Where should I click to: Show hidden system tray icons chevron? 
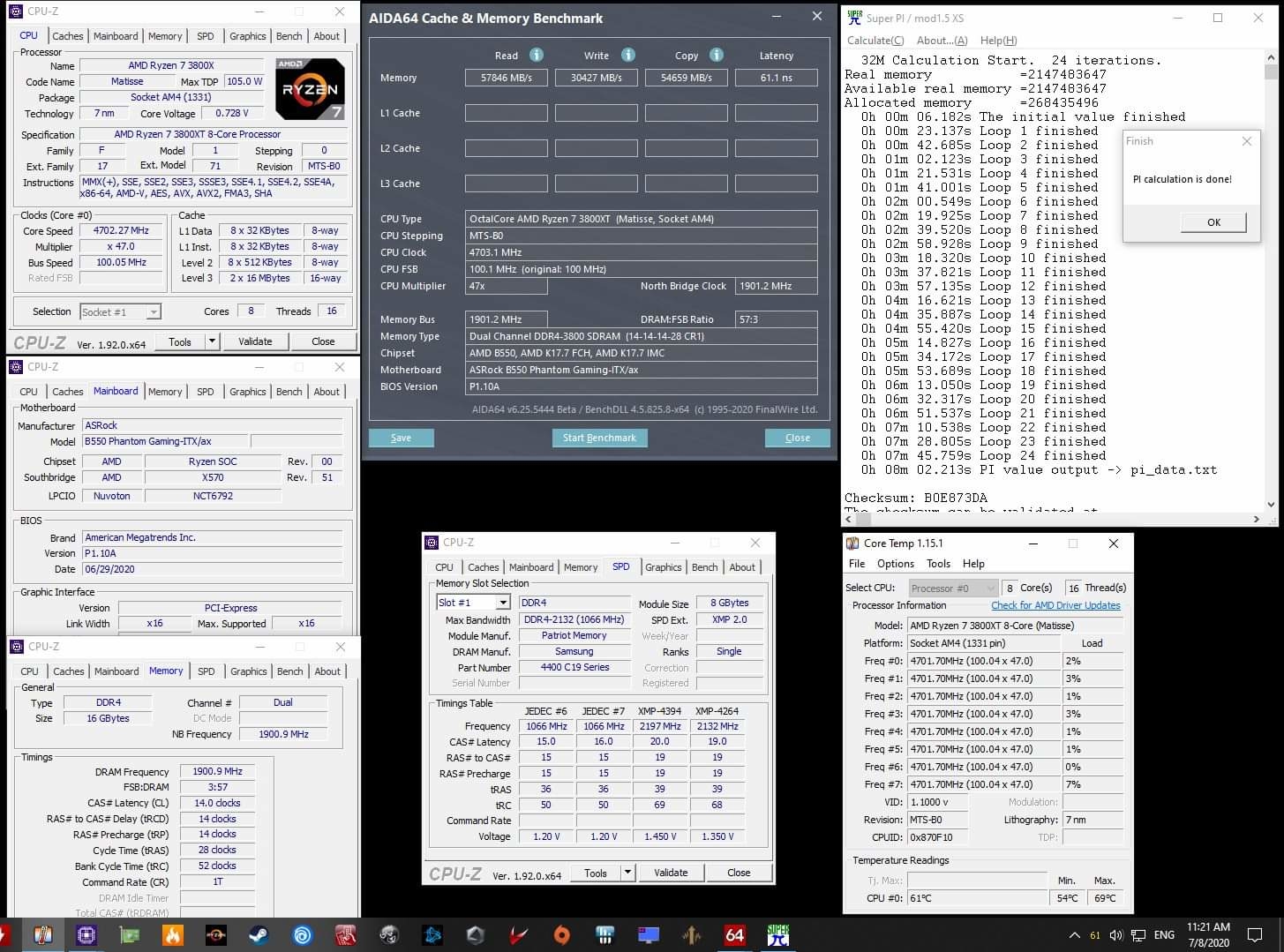pos(1074,934)
